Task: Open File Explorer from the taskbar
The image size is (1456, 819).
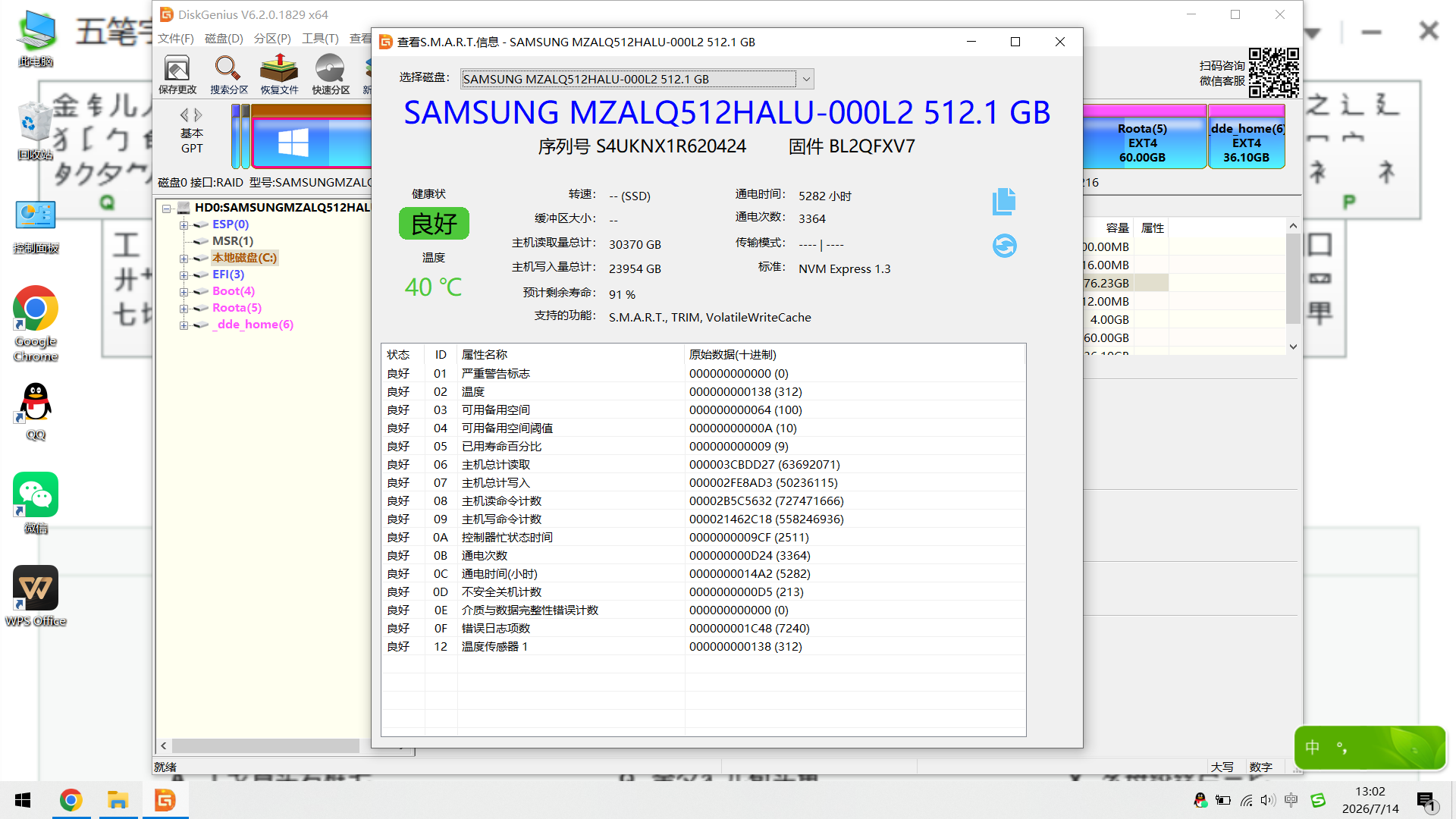Action: [118, 800]
